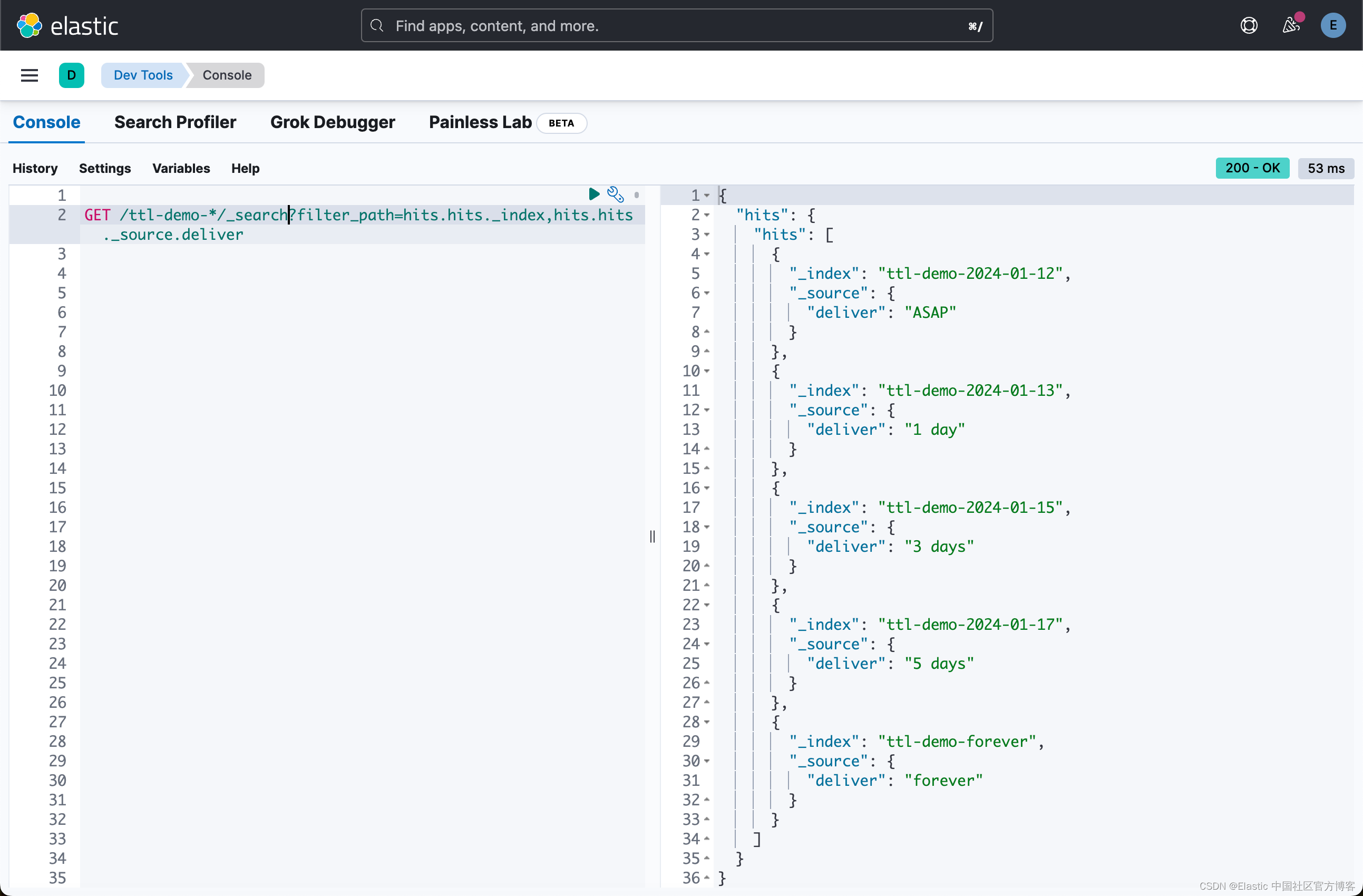Fold the ttl-demo-forever hit at line 28
Viewport: 1363px width, 896px height.
click(707, 722)
